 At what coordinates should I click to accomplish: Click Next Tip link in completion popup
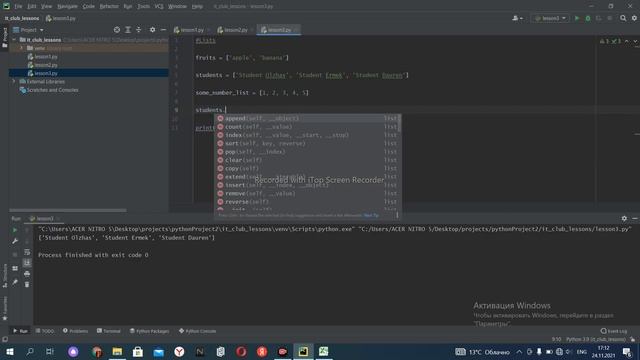click(x=371, y=216)
